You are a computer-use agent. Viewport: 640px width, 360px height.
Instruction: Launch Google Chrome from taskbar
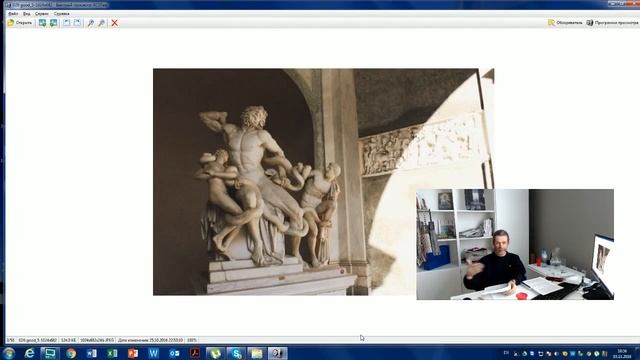[x=71, y=353]
